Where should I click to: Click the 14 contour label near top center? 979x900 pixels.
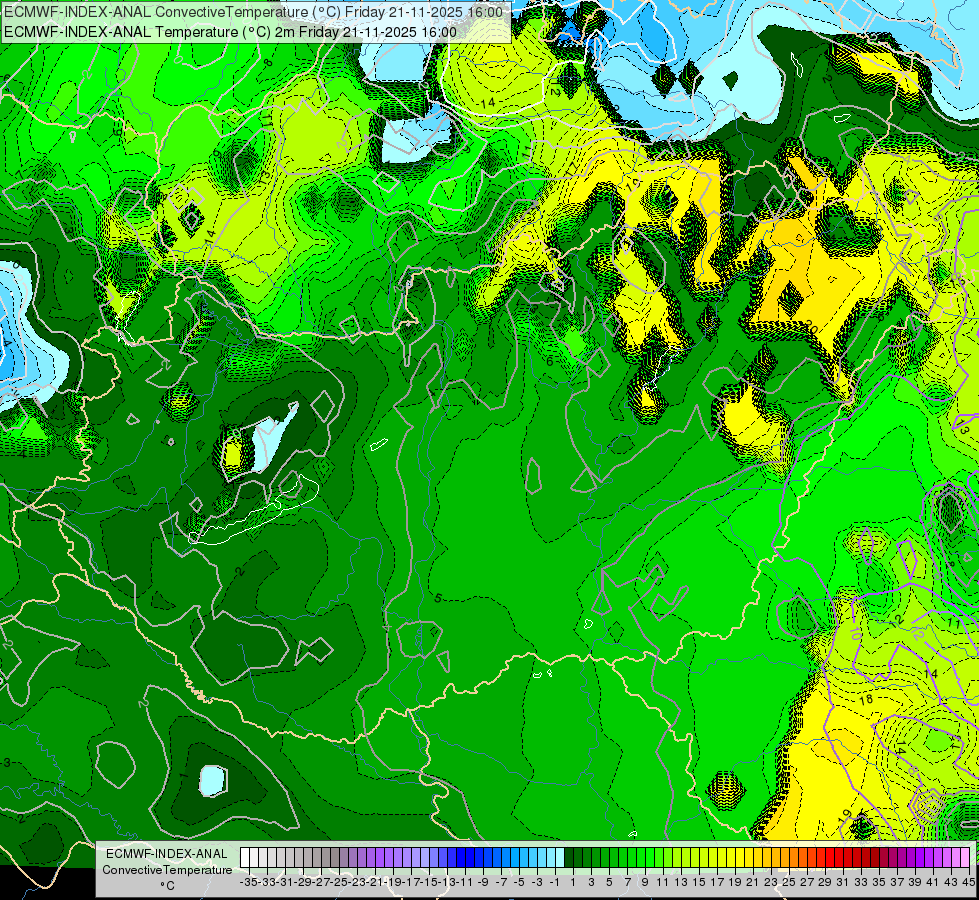(488, 103)
